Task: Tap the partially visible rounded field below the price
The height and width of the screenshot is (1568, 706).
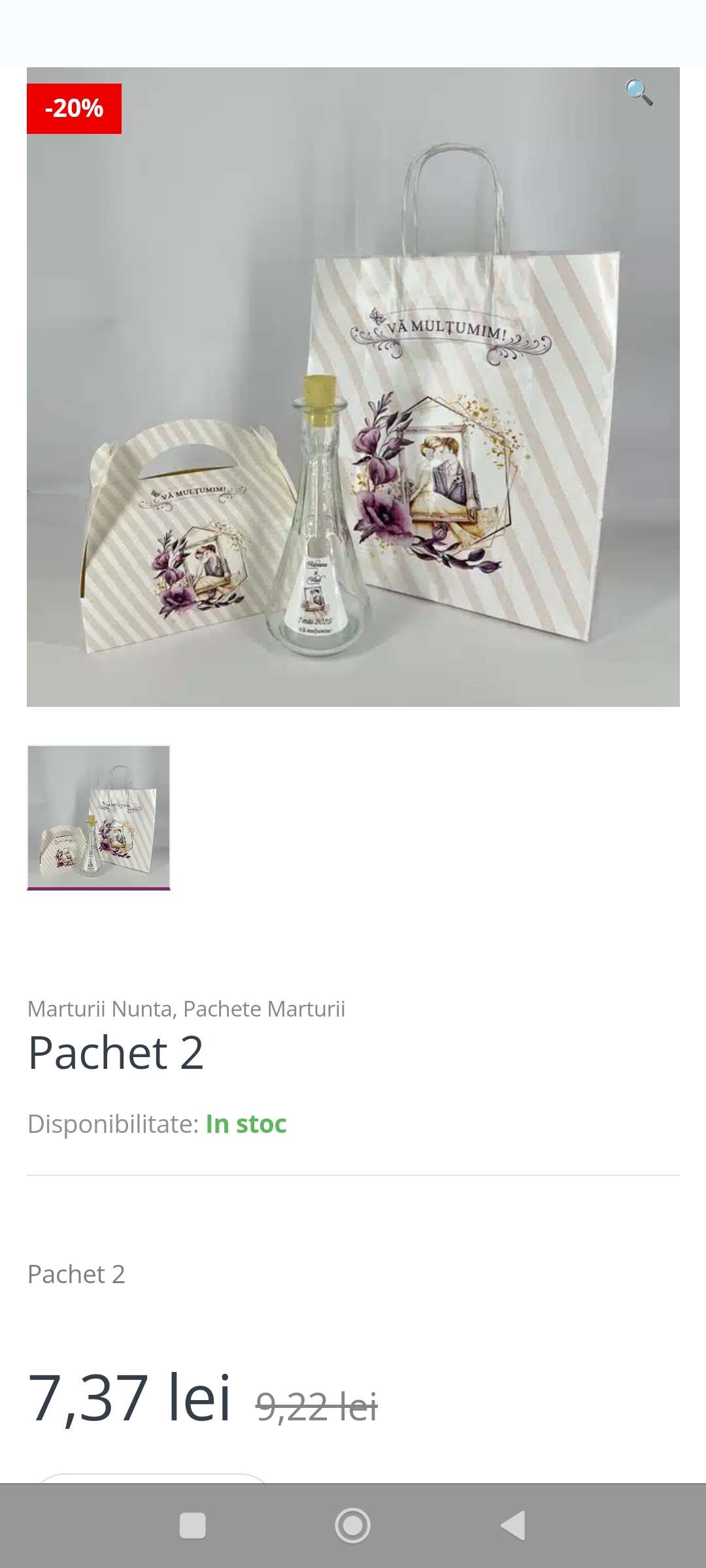Action: click(x=152, y=1478)
